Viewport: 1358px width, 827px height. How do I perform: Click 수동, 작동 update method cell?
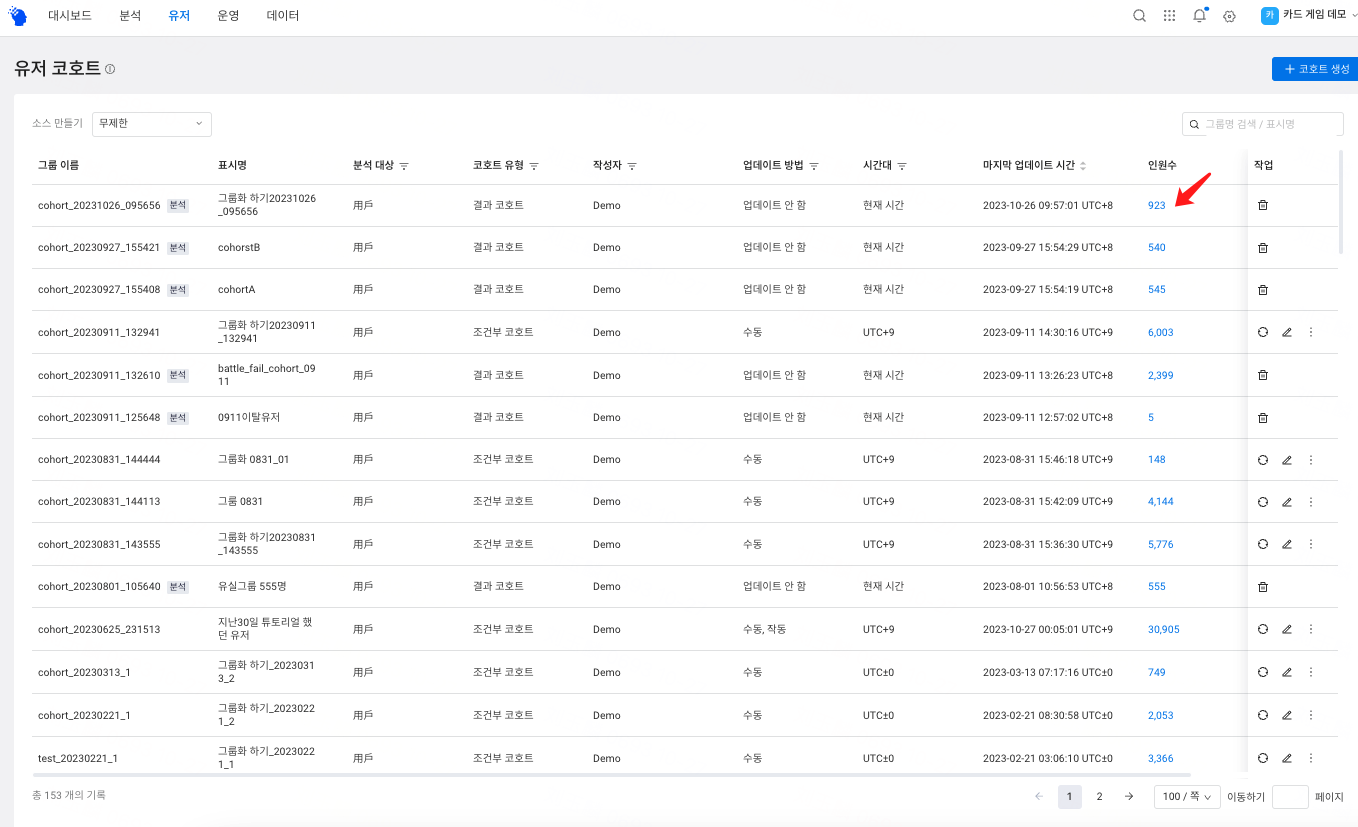(764, 629)
